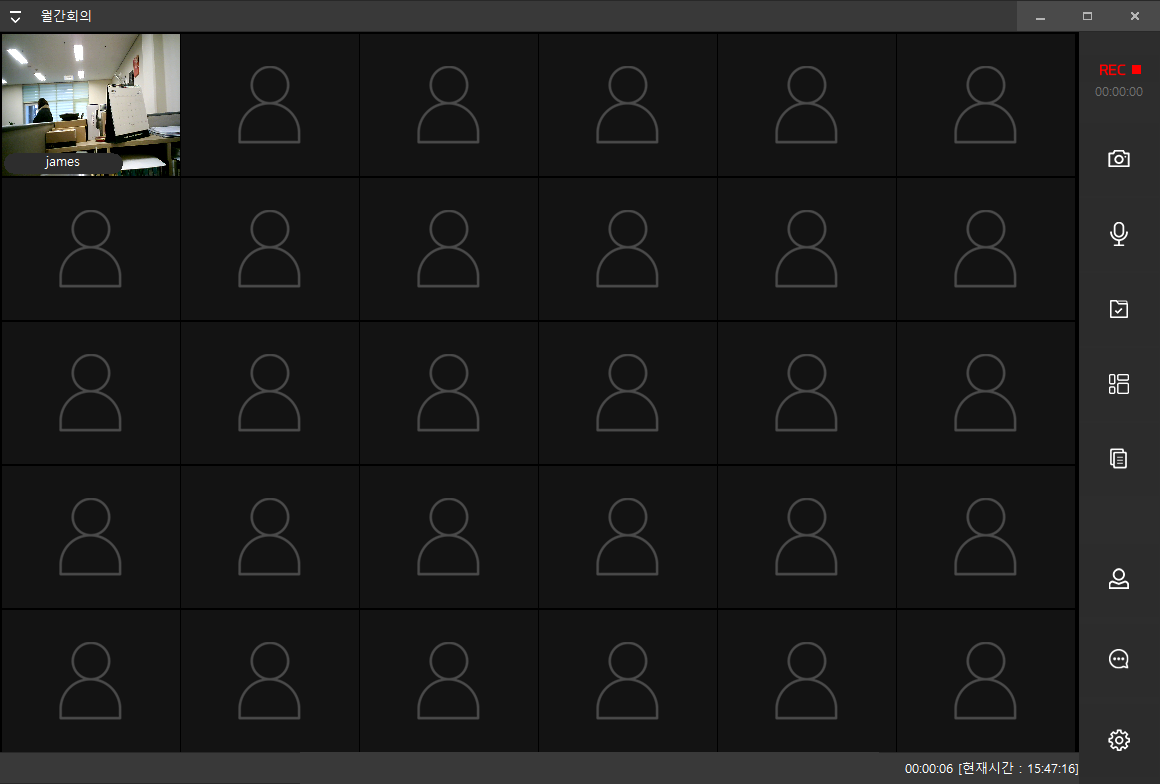Open the checklist document icon
This screenshot has height=784, width=1160.
tap(1119, 308)
